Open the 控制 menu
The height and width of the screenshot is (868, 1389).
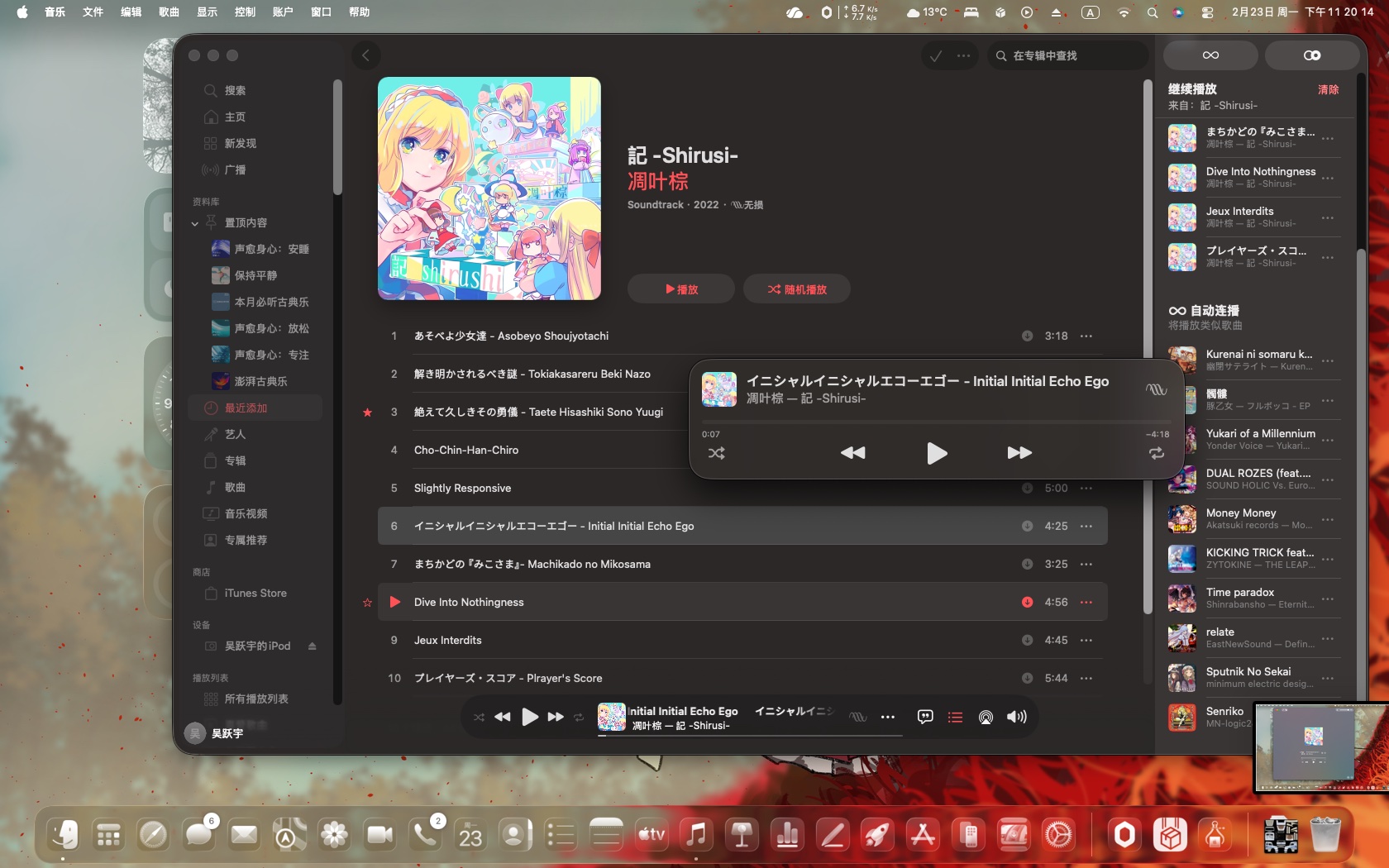coord(245,12)
